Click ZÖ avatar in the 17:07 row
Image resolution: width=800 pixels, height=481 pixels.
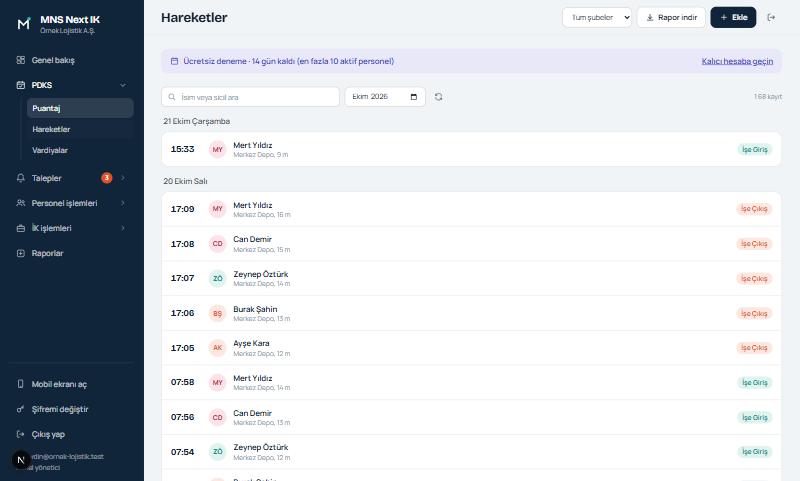[217, 279]
